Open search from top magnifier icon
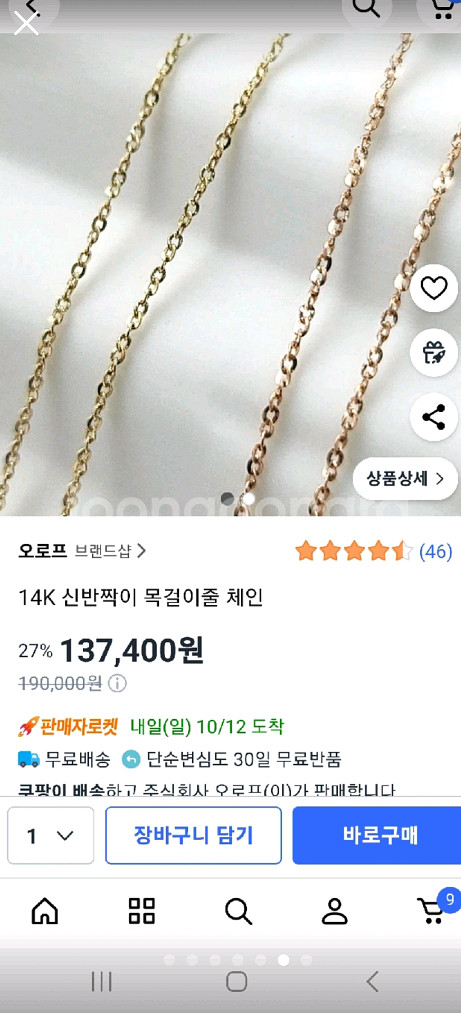This screenshot has width=461, height=1024. 367,8
